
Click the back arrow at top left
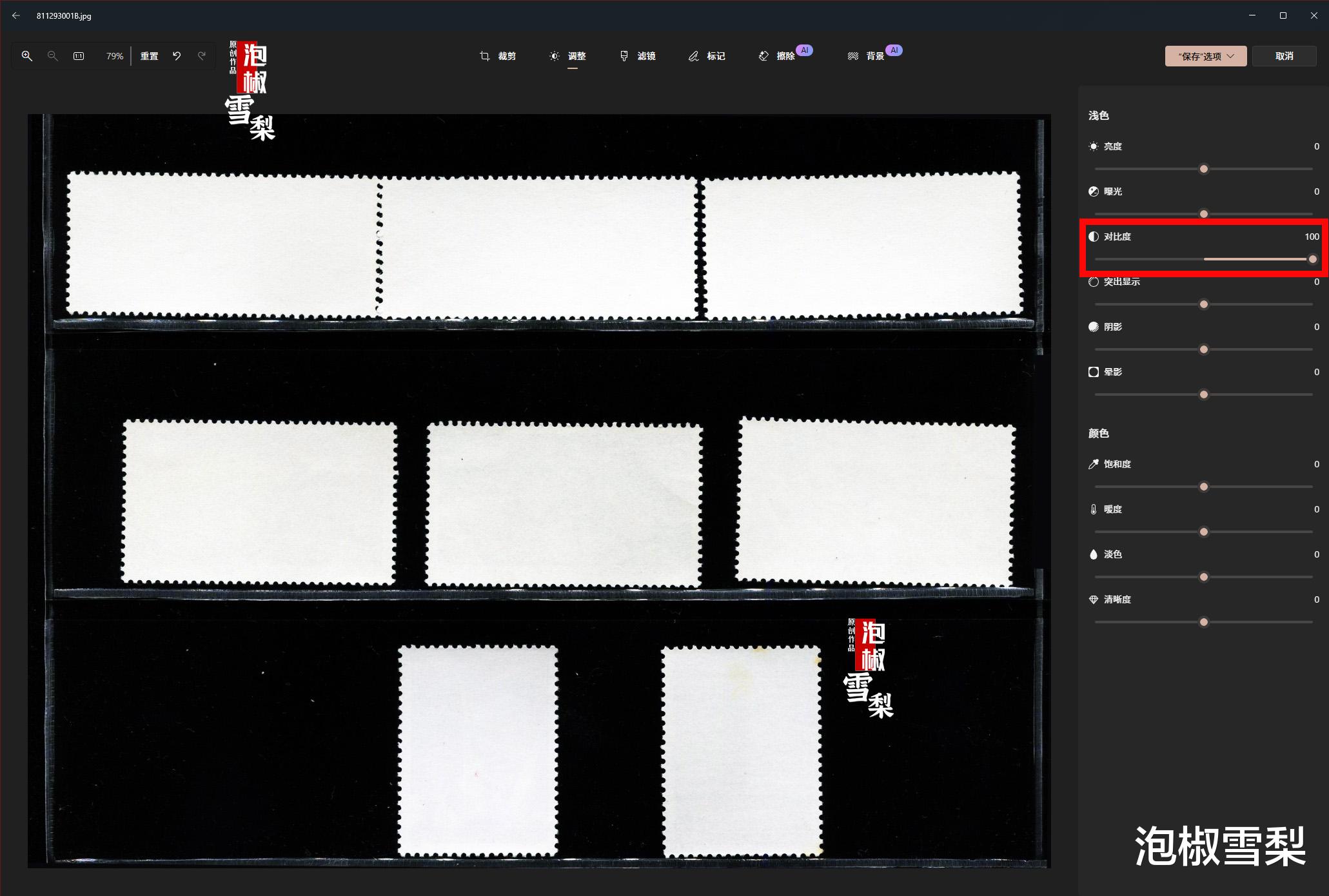pos(16,15)
